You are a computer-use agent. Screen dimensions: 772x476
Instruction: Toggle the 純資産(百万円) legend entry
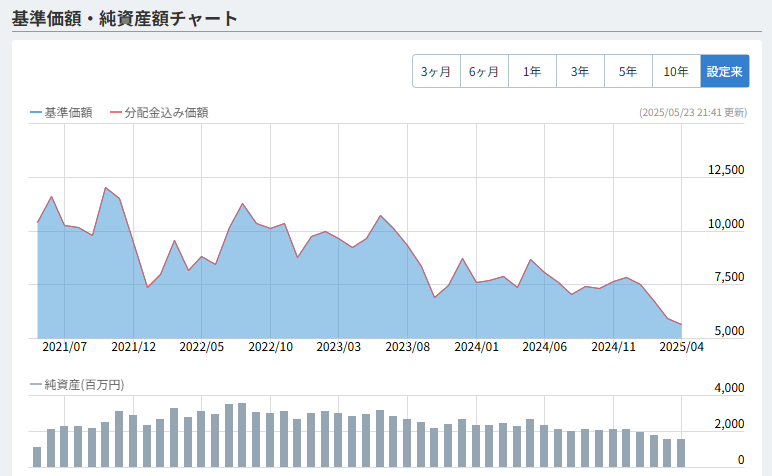point(77,384)
